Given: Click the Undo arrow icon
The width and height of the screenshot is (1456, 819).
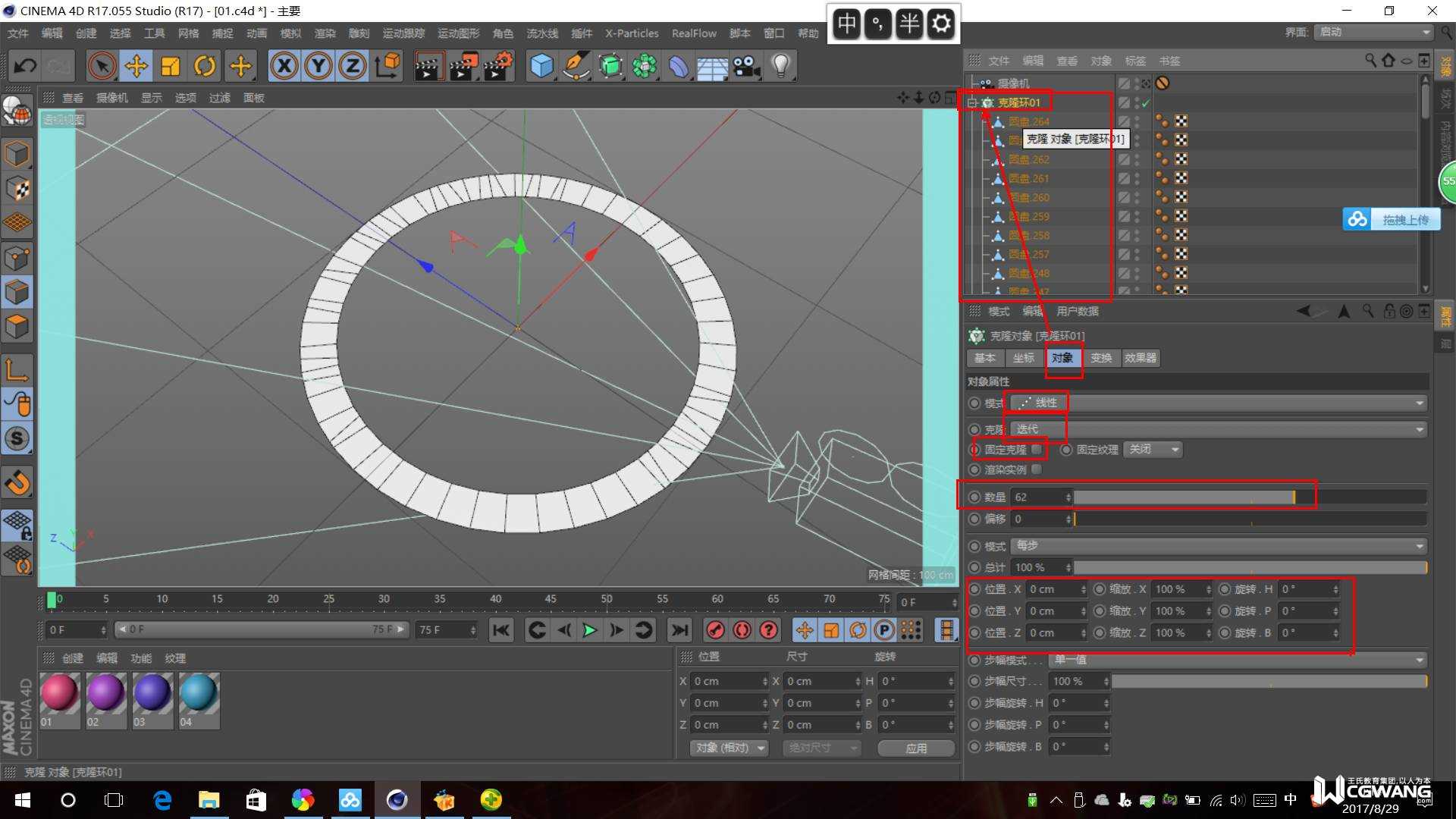Looking at the screenshot, I should coord(25,67).
